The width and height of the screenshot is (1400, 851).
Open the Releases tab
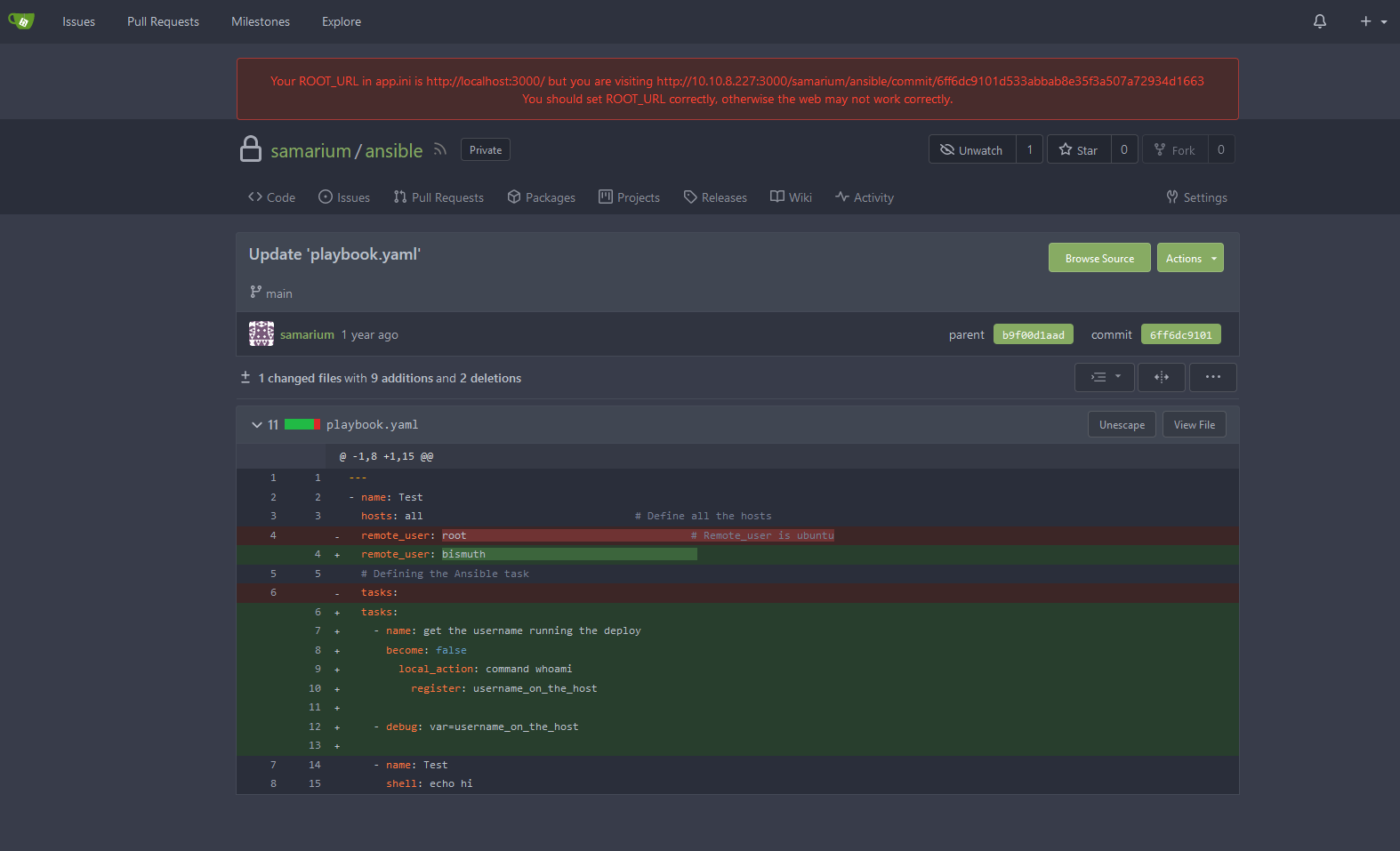tap(715, 197)
